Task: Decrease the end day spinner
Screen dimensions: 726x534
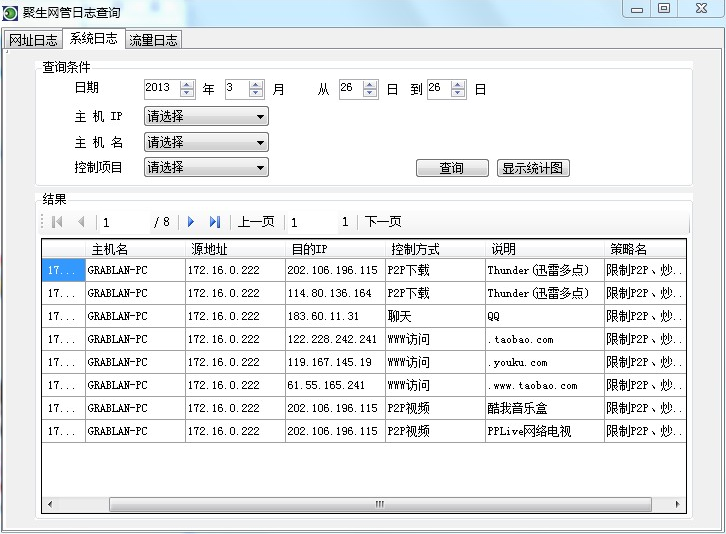Action: click(458, 93)
